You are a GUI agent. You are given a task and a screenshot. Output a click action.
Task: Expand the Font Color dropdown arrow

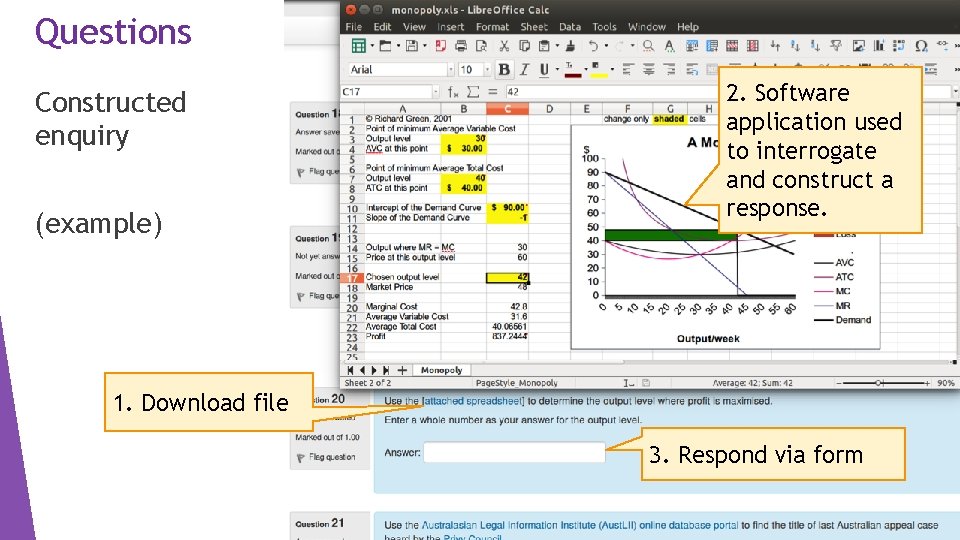(x=585, y=70)
